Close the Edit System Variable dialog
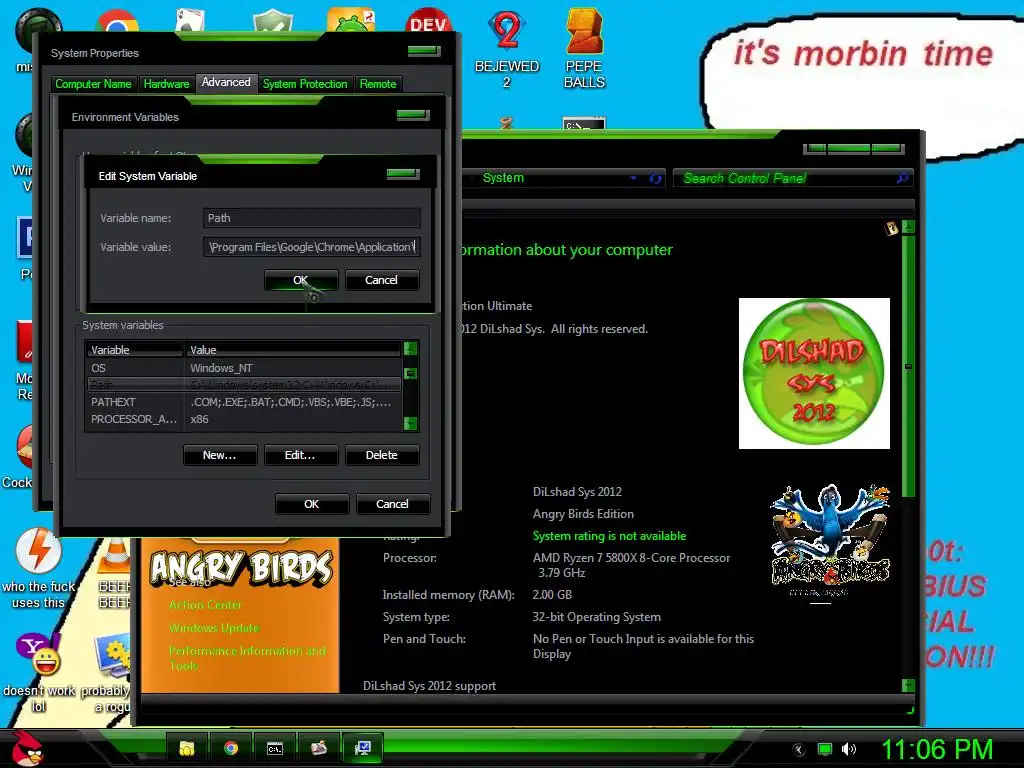 click(402, 174)
